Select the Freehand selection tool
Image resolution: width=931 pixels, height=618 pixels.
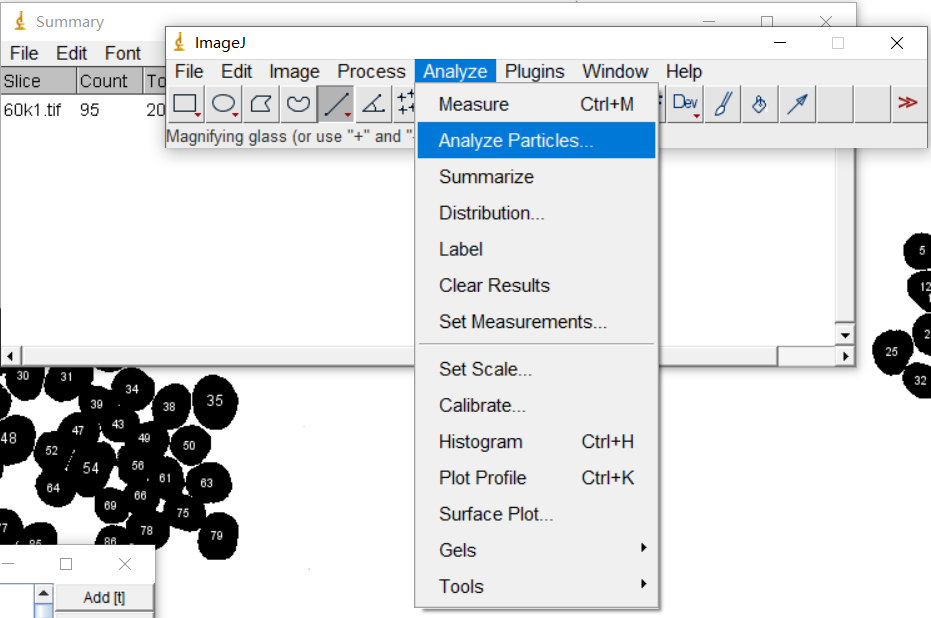coord(298,104)
